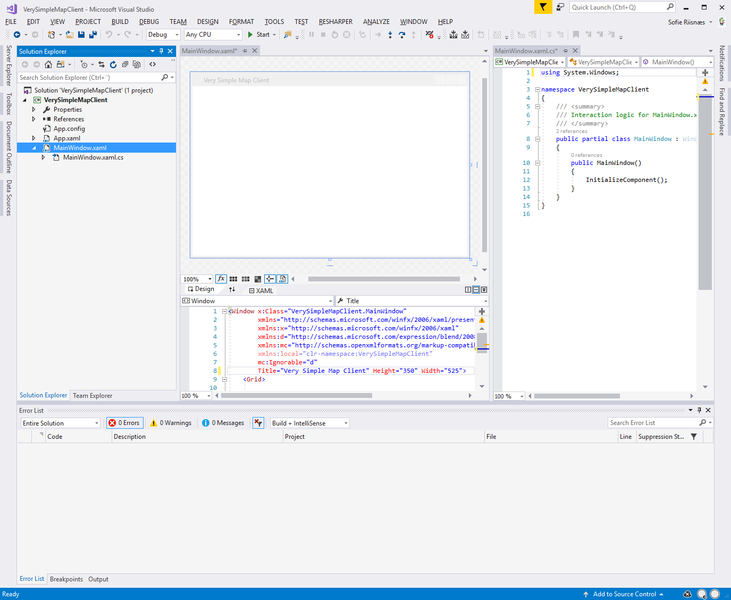Click the Navigate Backward toolbar icon
This screenshot has height=600, width=731.
click(x=17, y=34)
